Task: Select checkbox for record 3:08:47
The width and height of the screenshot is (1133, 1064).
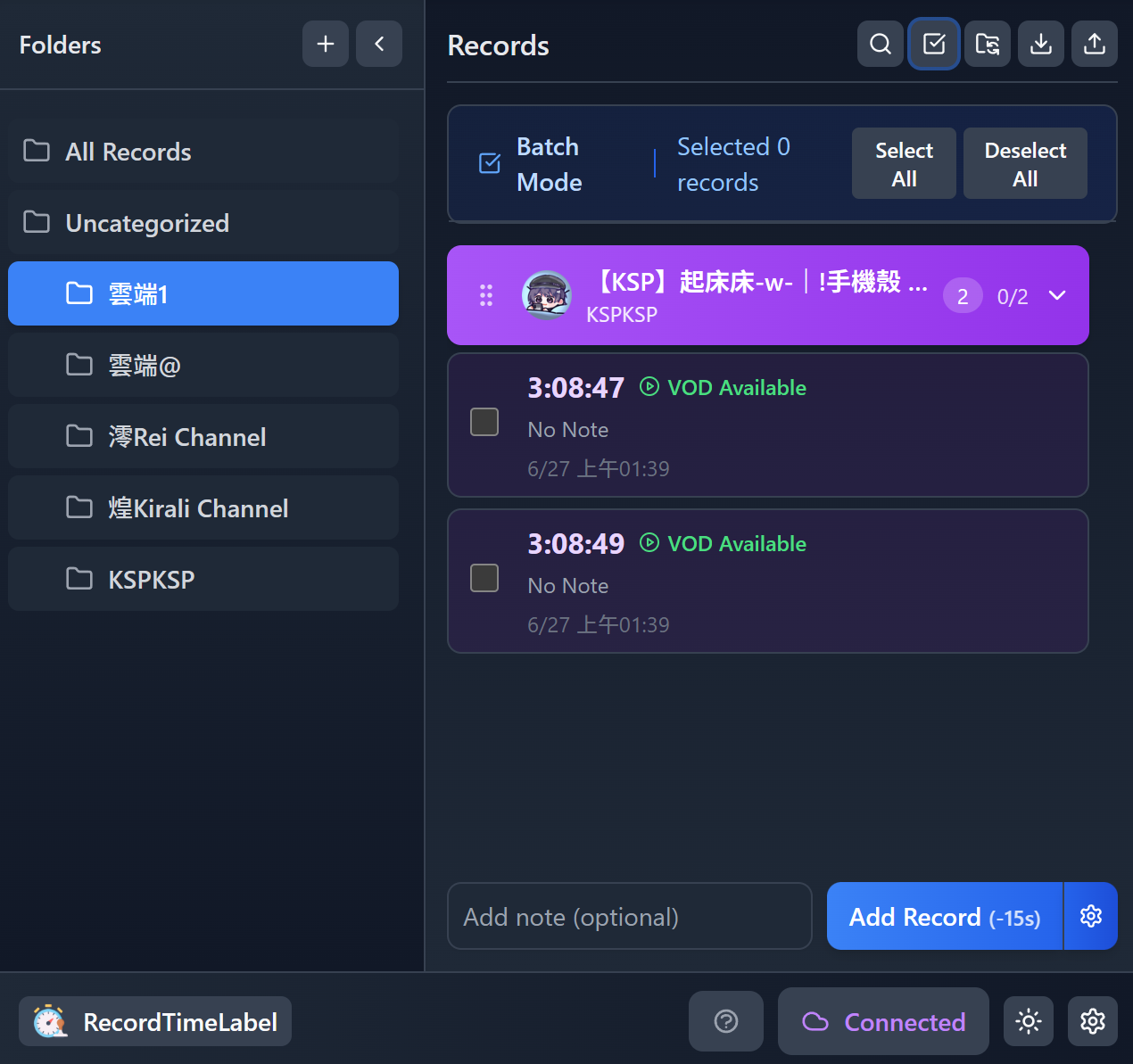Action: [484, 422]
